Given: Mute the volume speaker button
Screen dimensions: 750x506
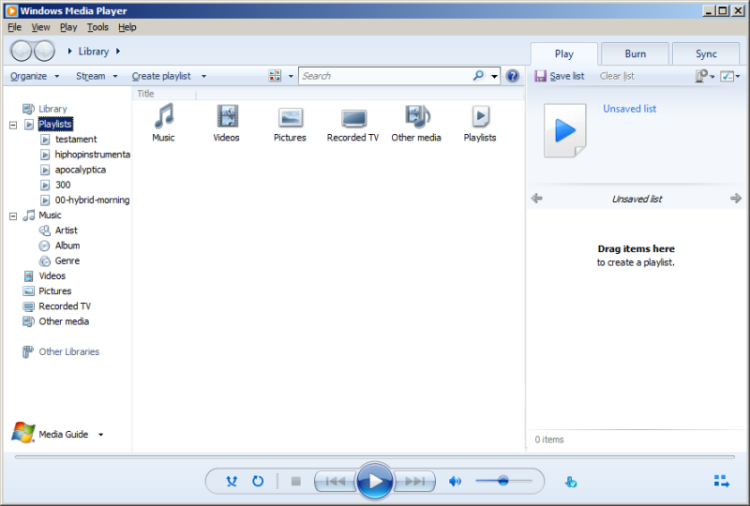Looking at the screenshot, I should pos(455,481).
